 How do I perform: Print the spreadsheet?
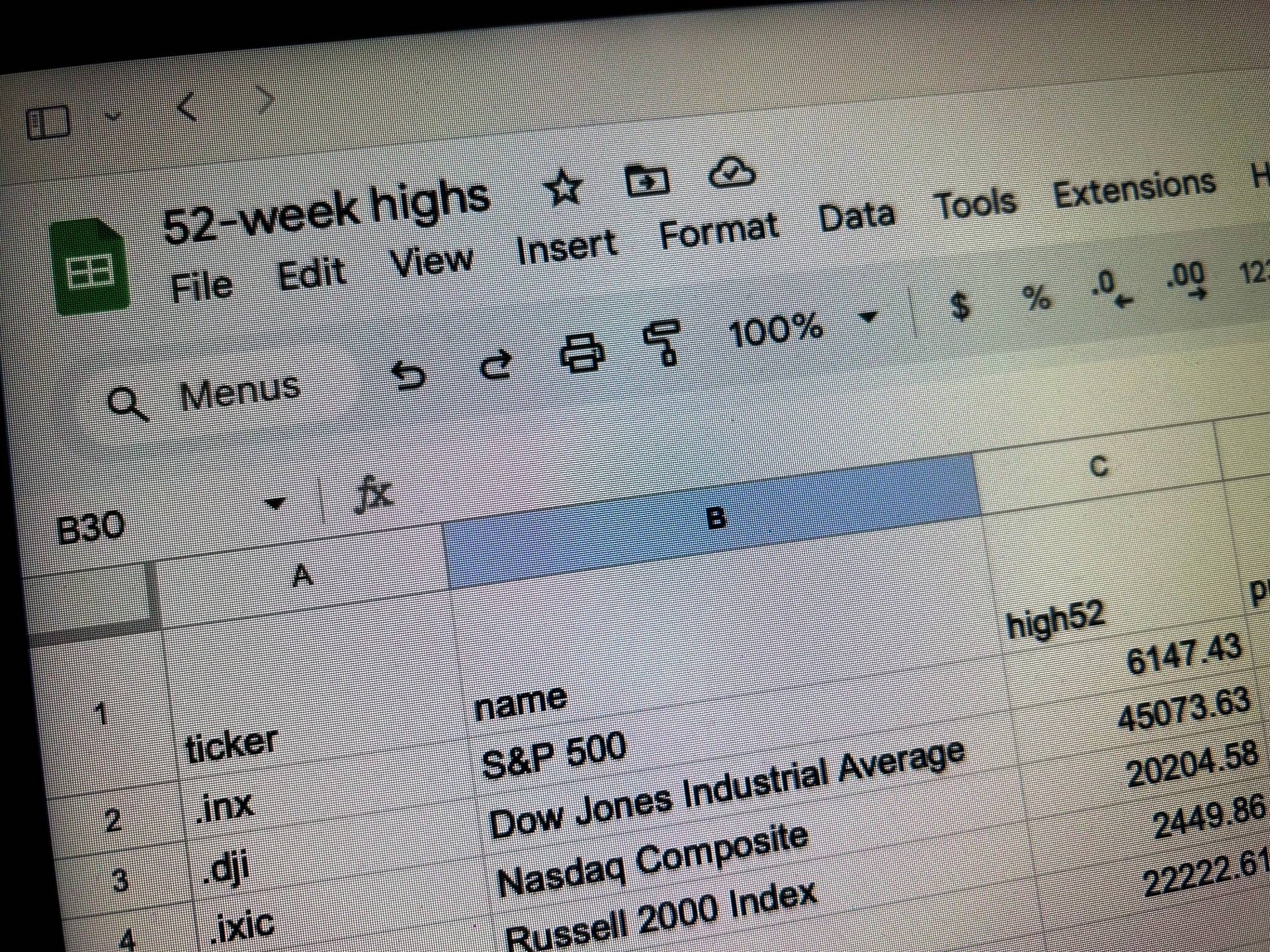(582, 352)
